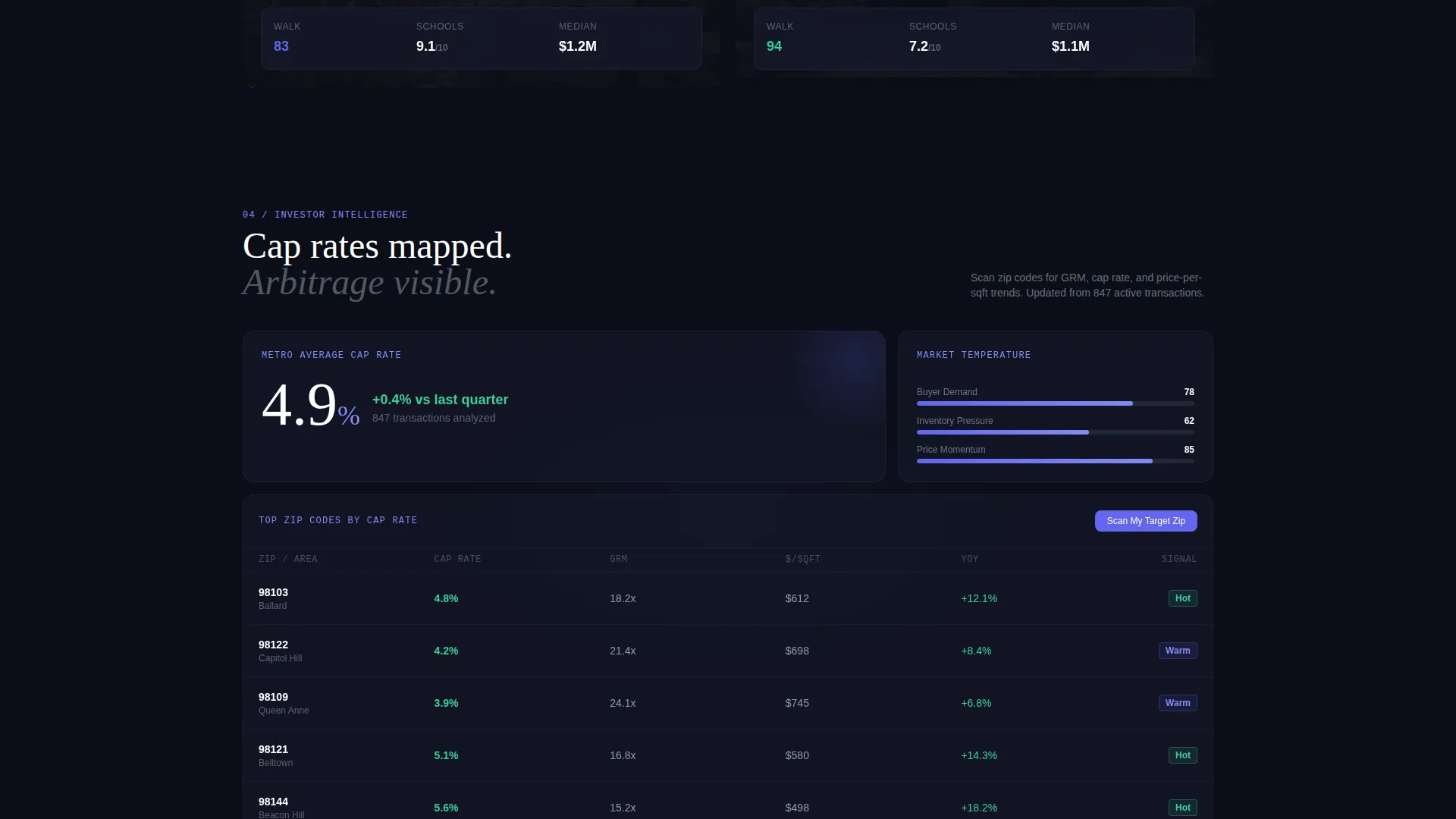Image resolution: width=1456 pixels, height=819 pixels.
Task: Select the 98121 Belltown row
Action: pyautogui.click(x=727, y=755)
